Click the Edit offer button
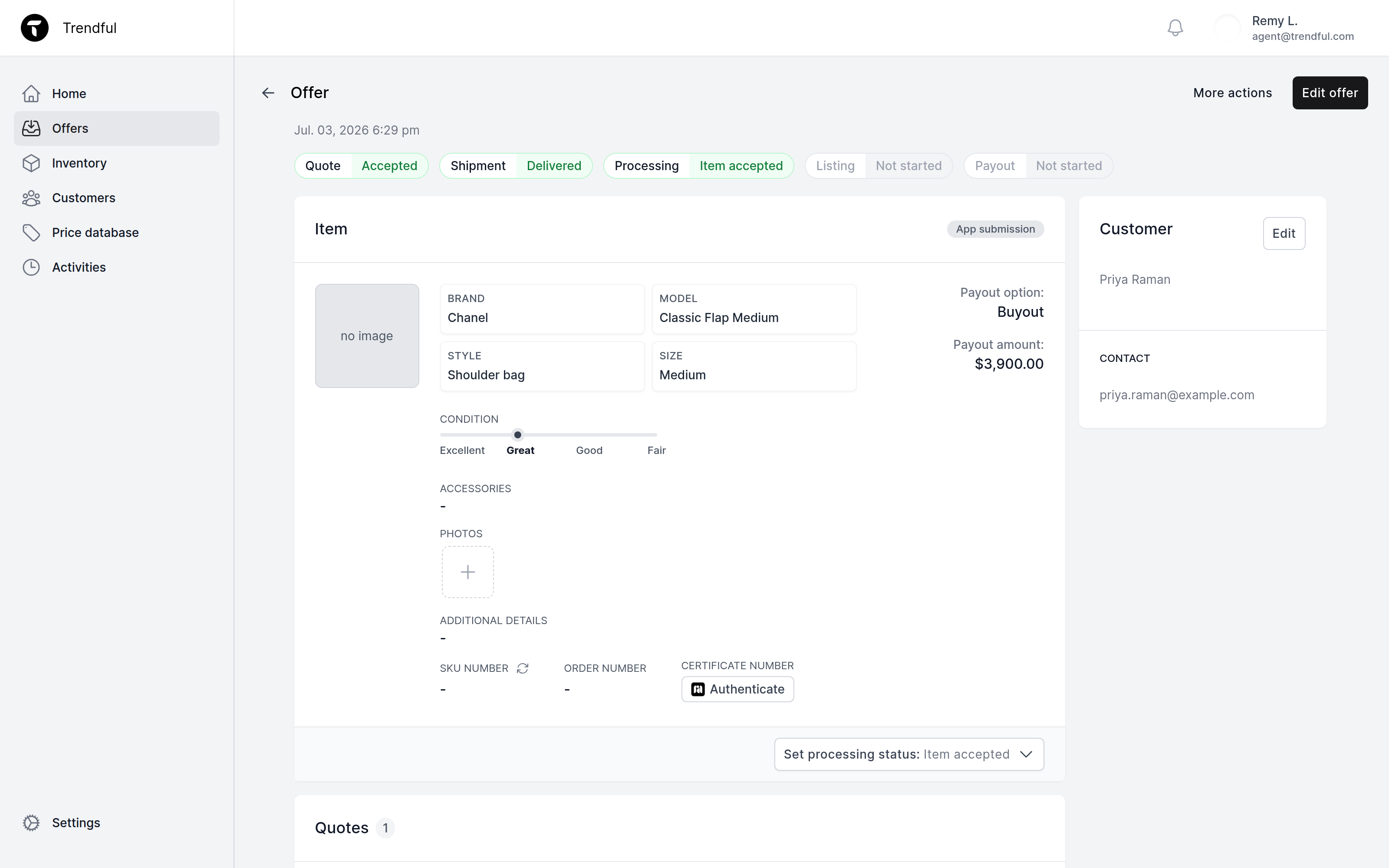This screenshot has width=1389, height=868. coord(1330,92)
